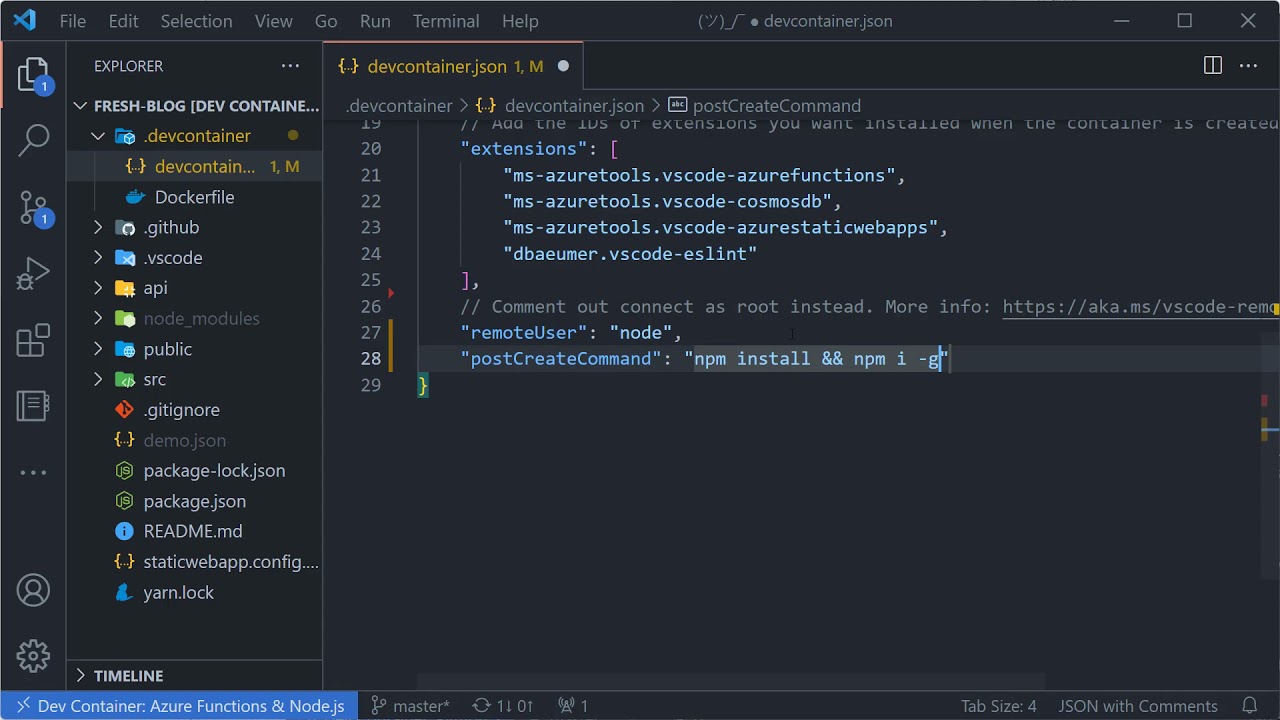
Task: Open .gitignore file
Action: (181, 410)
